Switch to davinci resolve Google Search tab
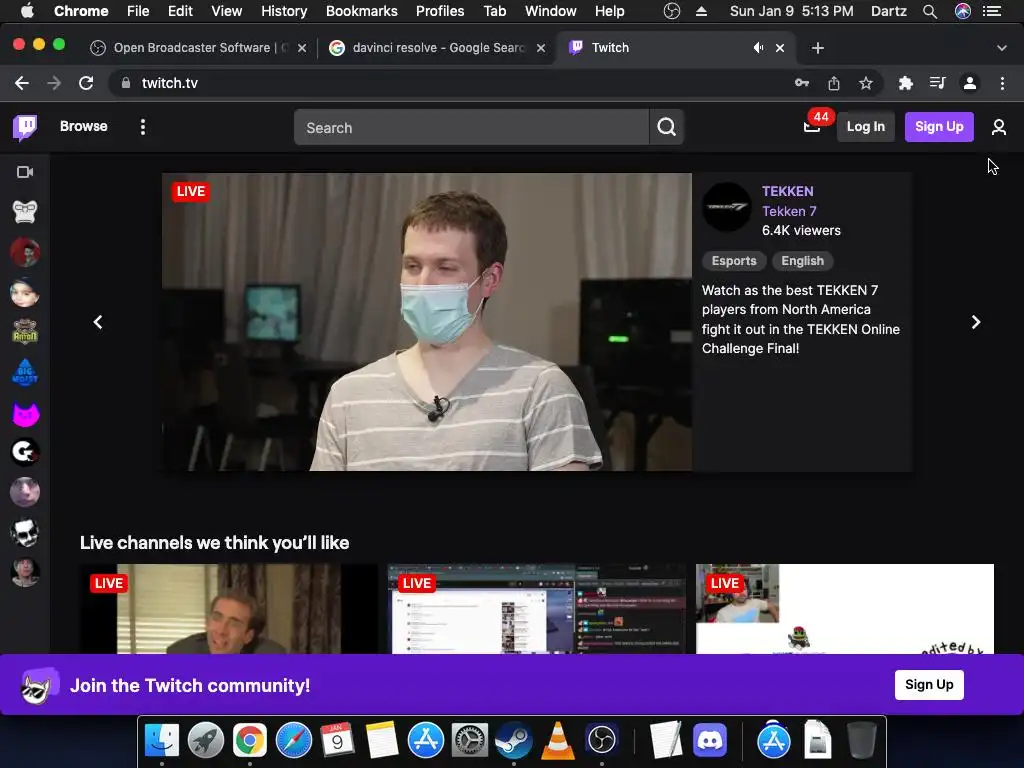 coord(438,48)
